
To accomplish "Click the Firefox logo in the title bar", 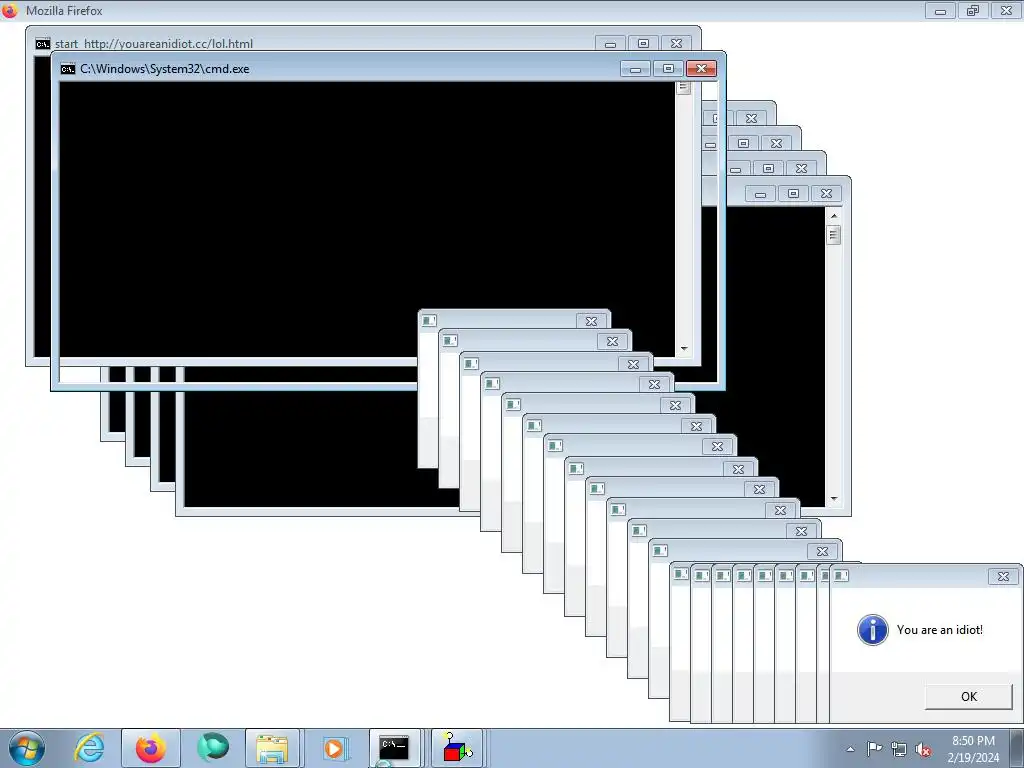I will pos(9,10).
